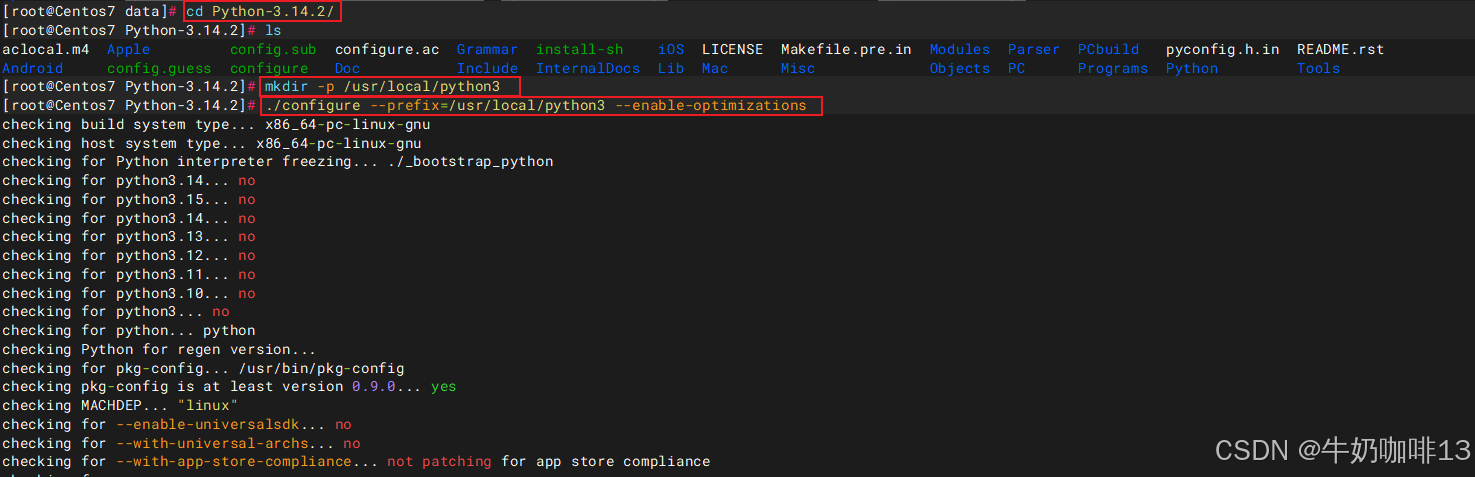Select 'checking Python for regen version...' line
The width and height of the screenshot is (1475, 477).
159,349
